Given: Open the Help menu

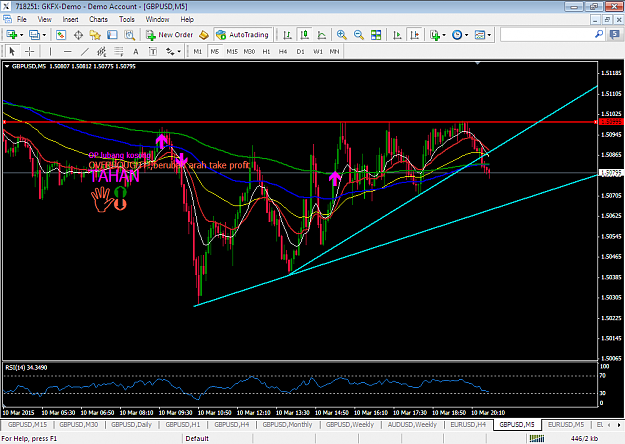Looking at the screenshot, I should pyautogui.click(x=187, y=19).
